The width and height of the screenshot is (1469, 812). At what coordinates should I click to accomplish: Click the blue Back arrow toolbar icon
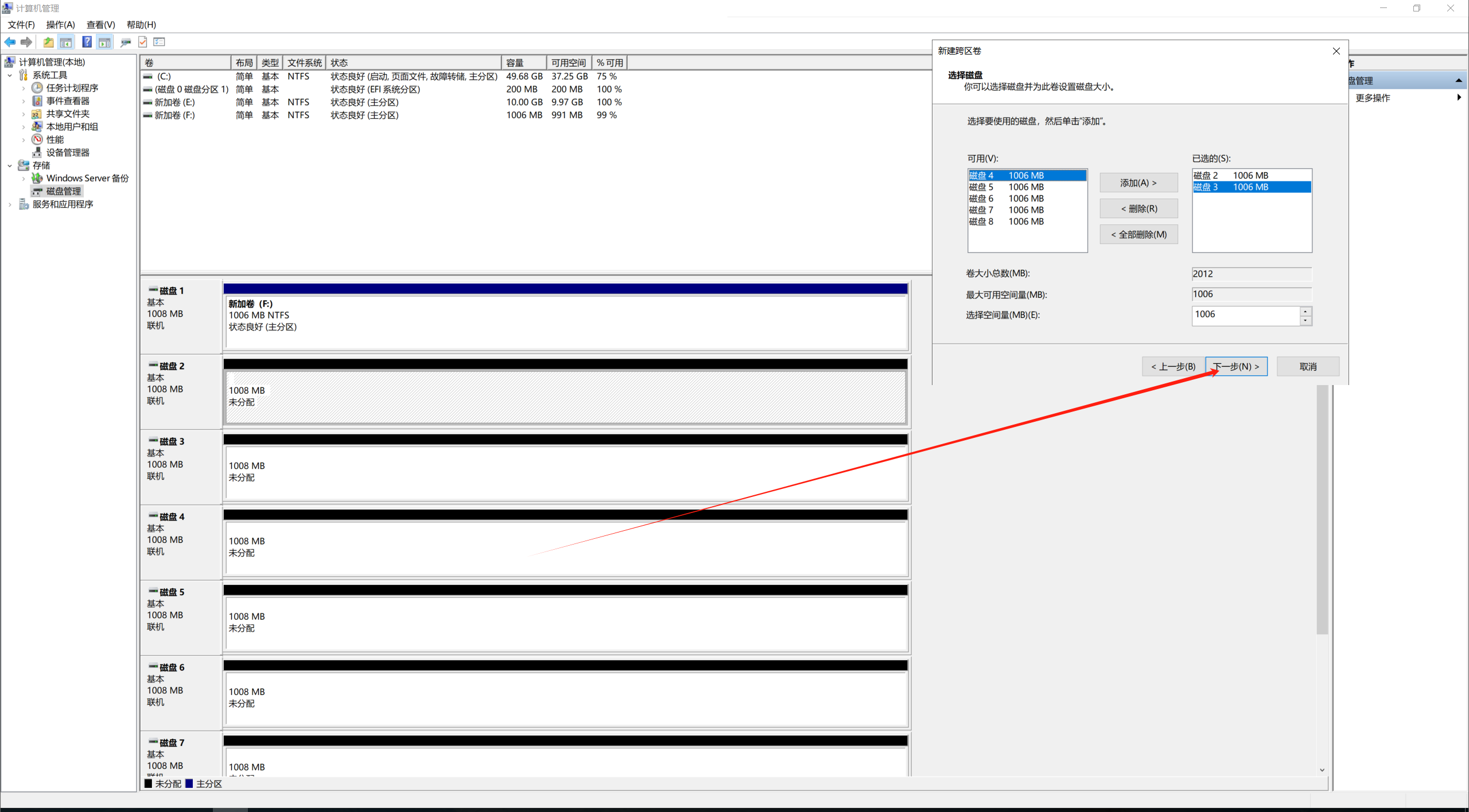tap(10, 42)
